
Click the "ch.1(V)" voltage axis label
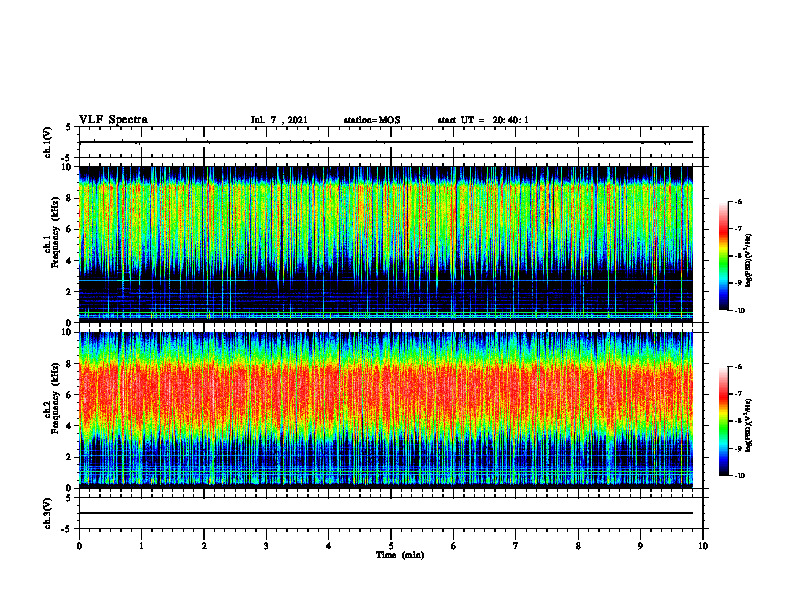tap(47, 142)
